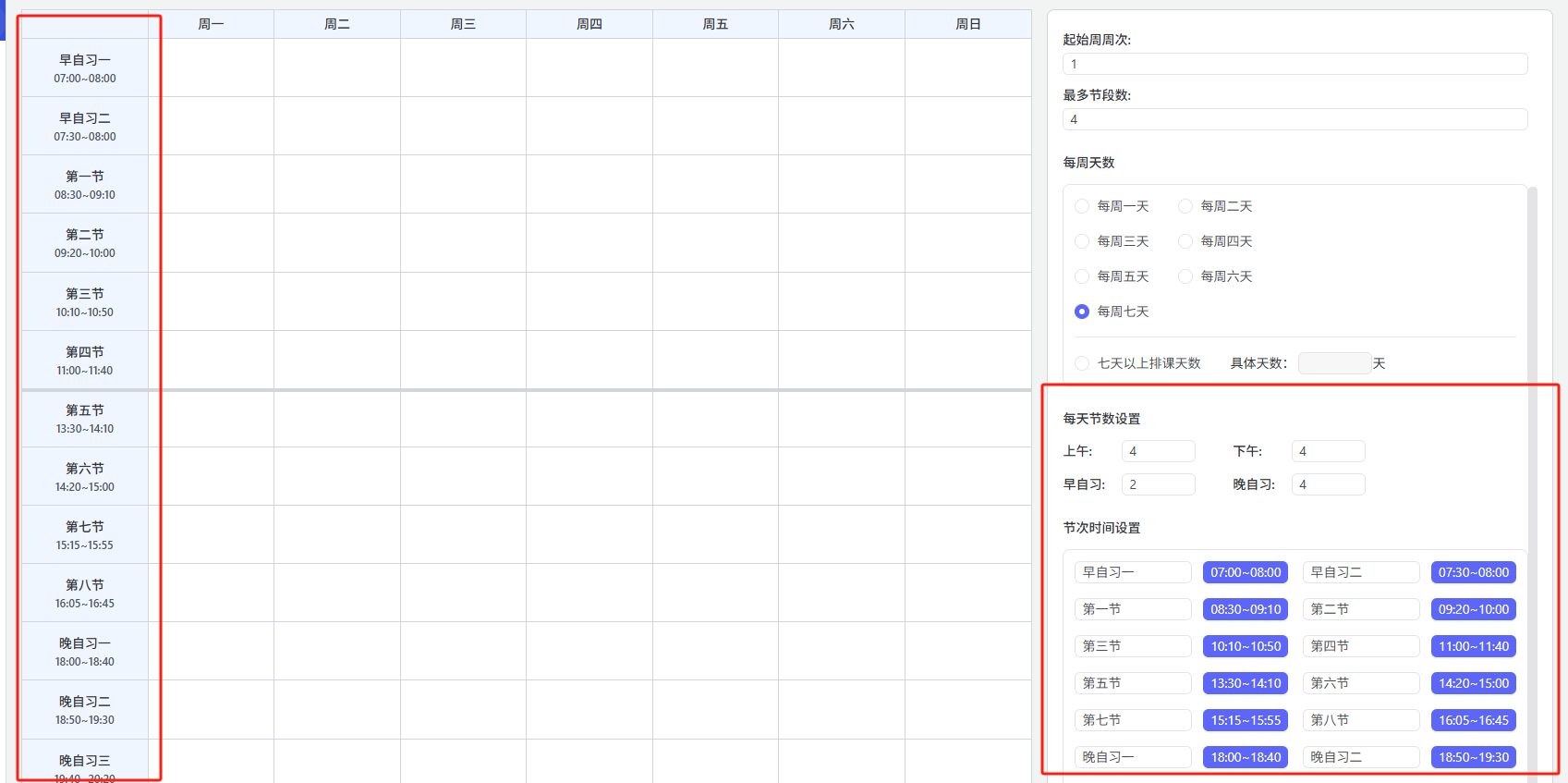The height and width of the screenshot is (783, 1568).
Task: Focus the 晚自习一 name field in settings
Action: coord(1133,757)
